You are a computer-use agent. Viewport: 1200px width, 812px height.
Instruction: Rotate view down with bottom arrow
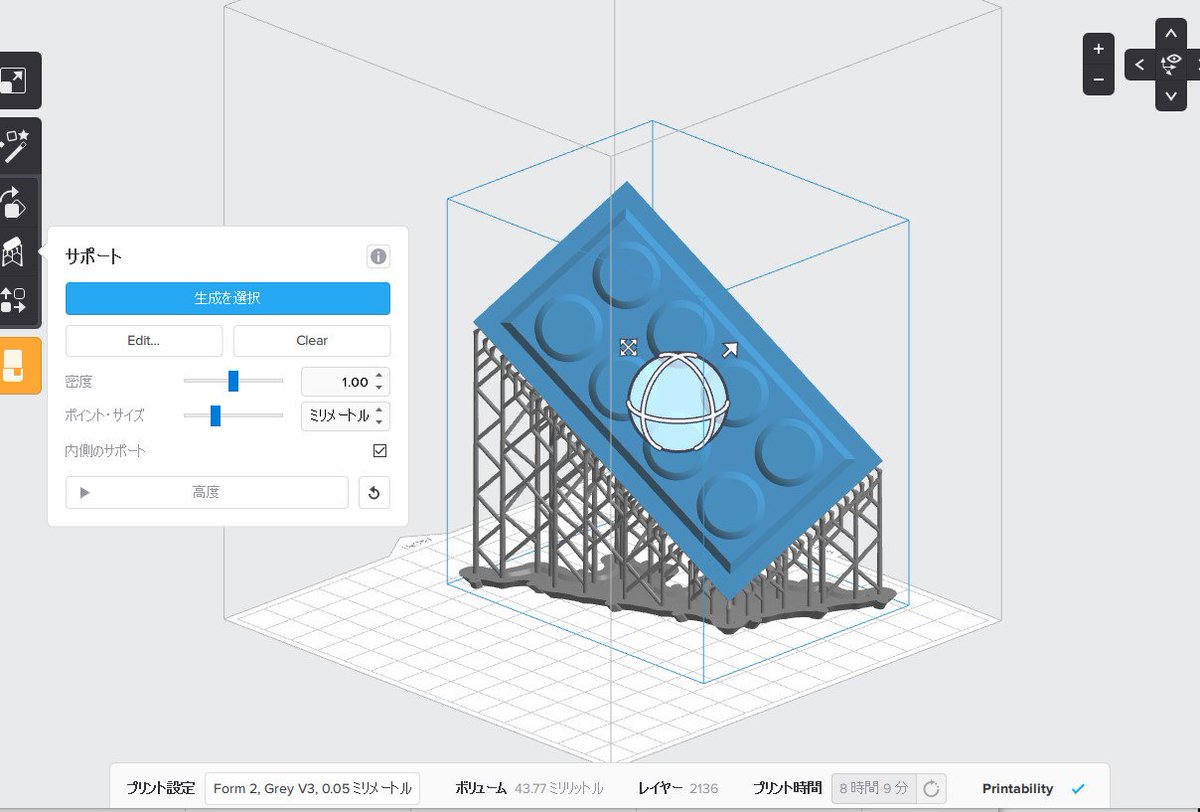tap(1171, 96)
